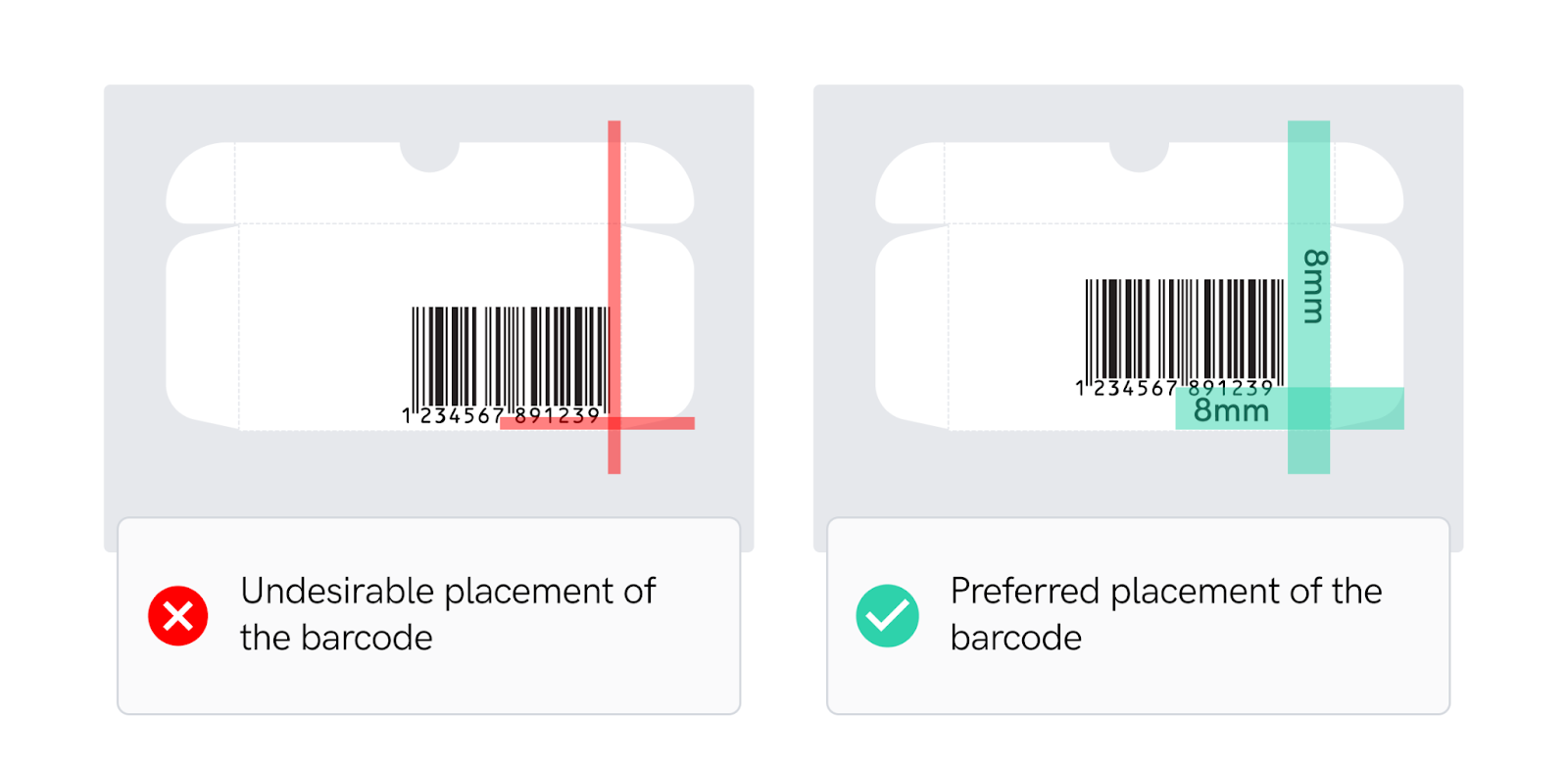Click the green checkmark icon
This screenshot has width=1568, height=762.
click(x=887, y=616)
